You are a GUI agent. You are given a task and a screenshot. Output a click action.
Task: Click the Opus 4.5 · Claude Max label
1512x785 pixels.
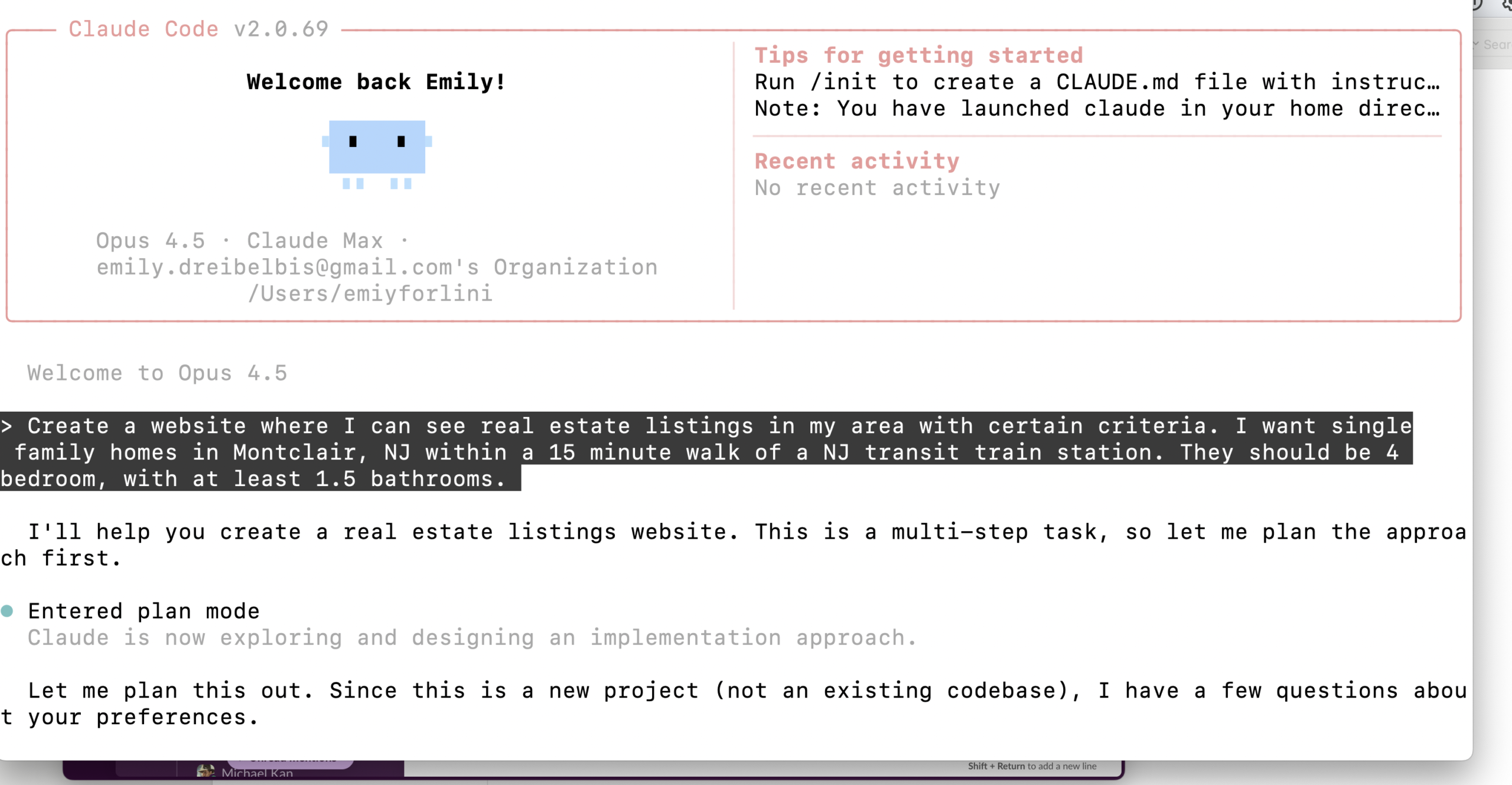click(x=239, y=241)
